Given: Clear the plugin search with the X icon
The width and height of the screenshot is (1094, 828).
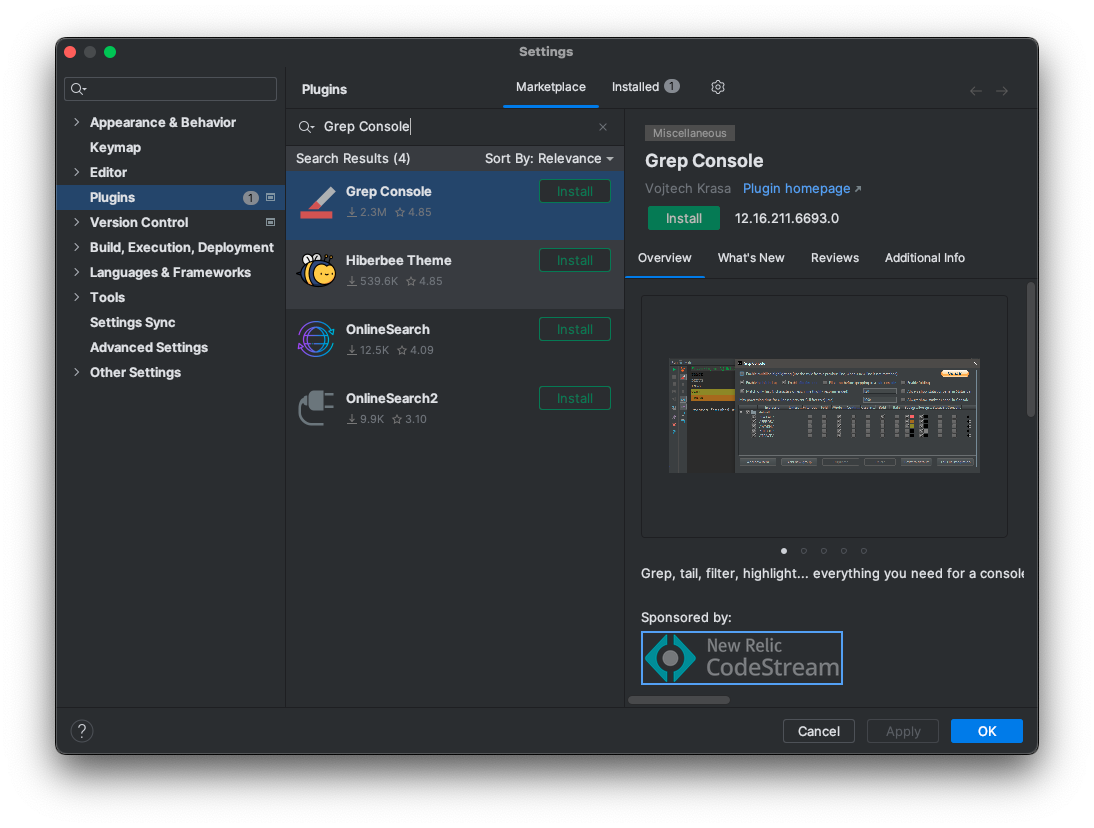Looking at the screenshot, I should point(603,127).
